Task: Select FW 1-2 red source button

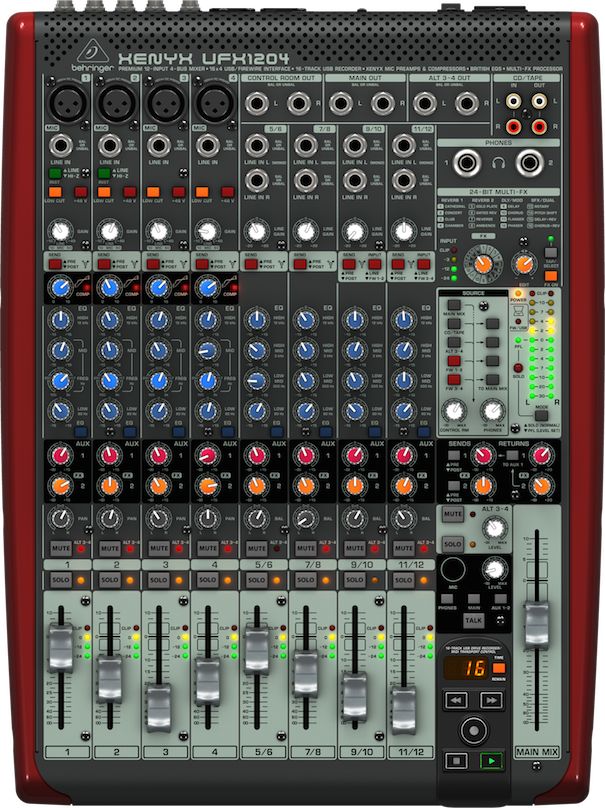Action: pyautogui.click(x=454, y=361)
